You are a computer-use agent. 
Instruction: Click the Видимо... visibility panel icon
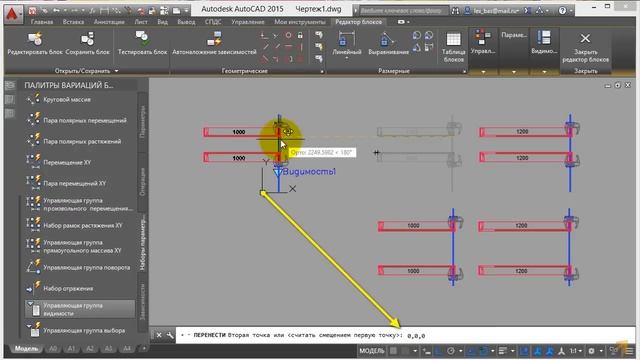pyautogui.click(x=544, y=37)
